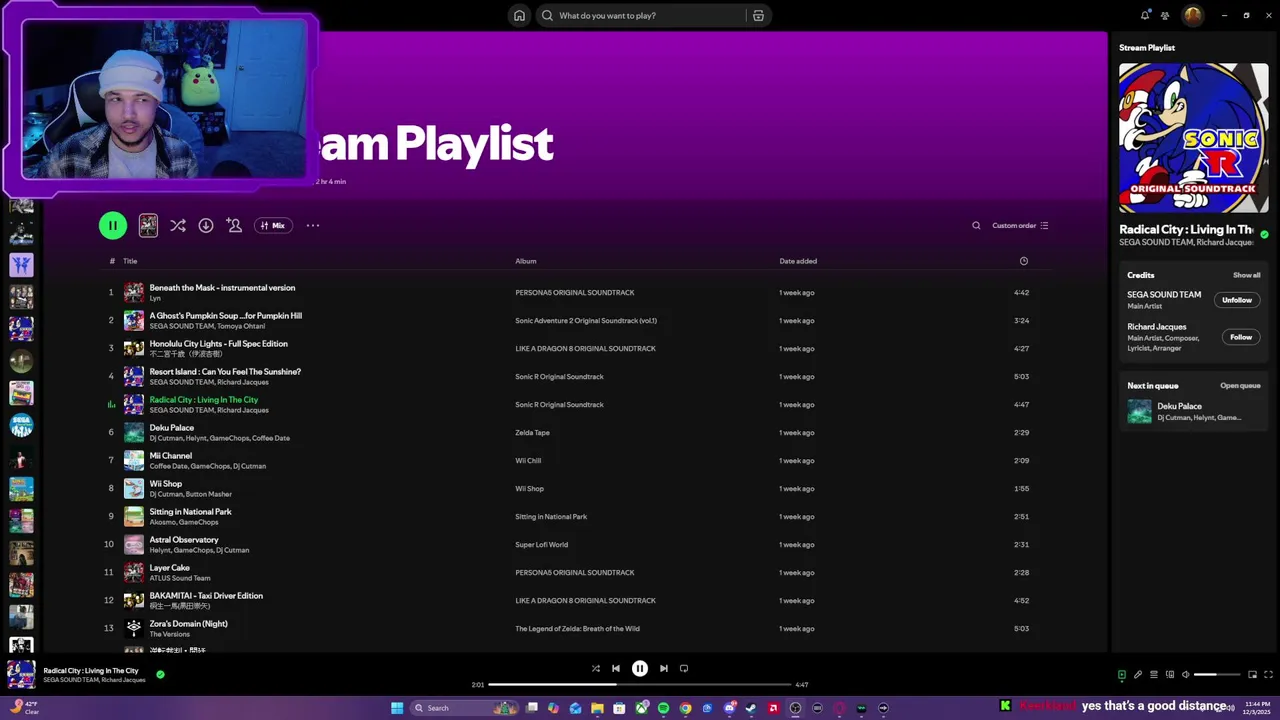Open PERSONA5 ORIGINAL SOUNDTRACK album, row 1

pyautogui.click(x=575, y=293)
